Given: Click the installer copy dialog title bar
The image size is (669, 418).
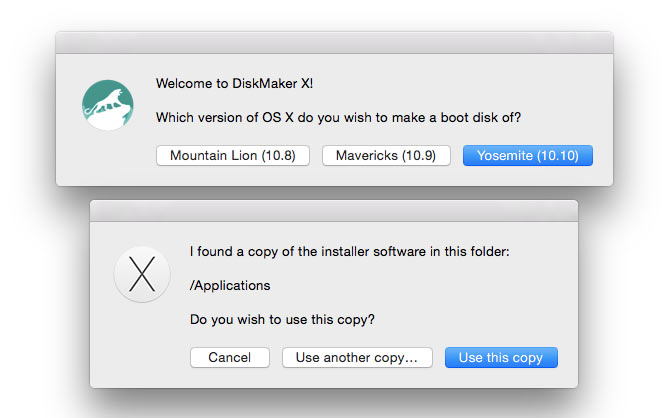Looking at the screenshot, I should pyautogui.click(x=334, y=211).
